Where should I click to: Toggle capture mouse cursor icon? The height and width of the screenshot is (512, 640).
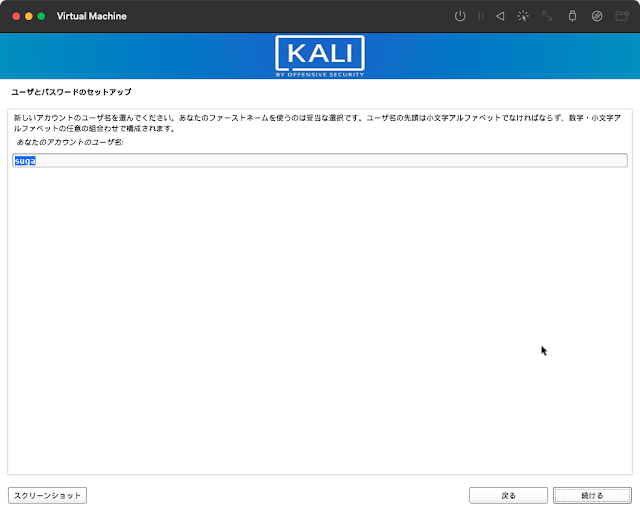click(x=523, y=16)
